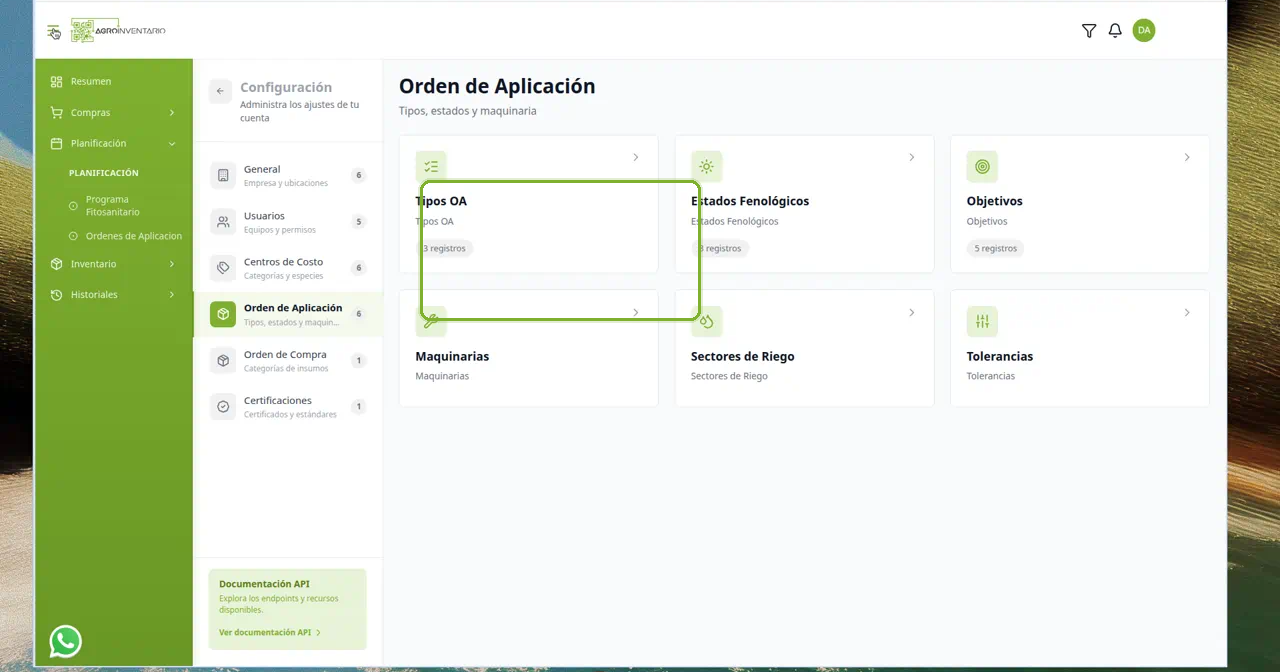Click the Tipos OA checklist icon
The image size is (1280, 672).
pos(431,167)
